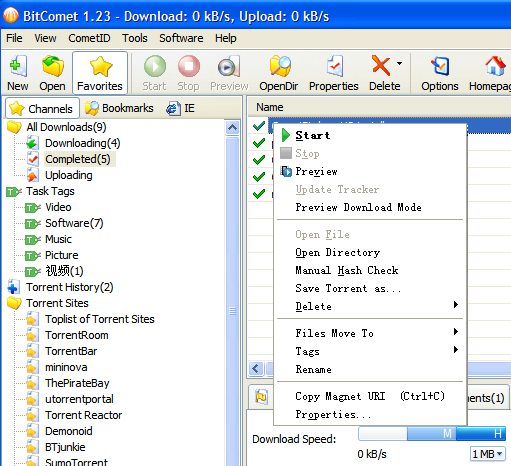Choose Properties... in the context menu
The height and width of the screenshot is (466, 511).
(370, 414)
